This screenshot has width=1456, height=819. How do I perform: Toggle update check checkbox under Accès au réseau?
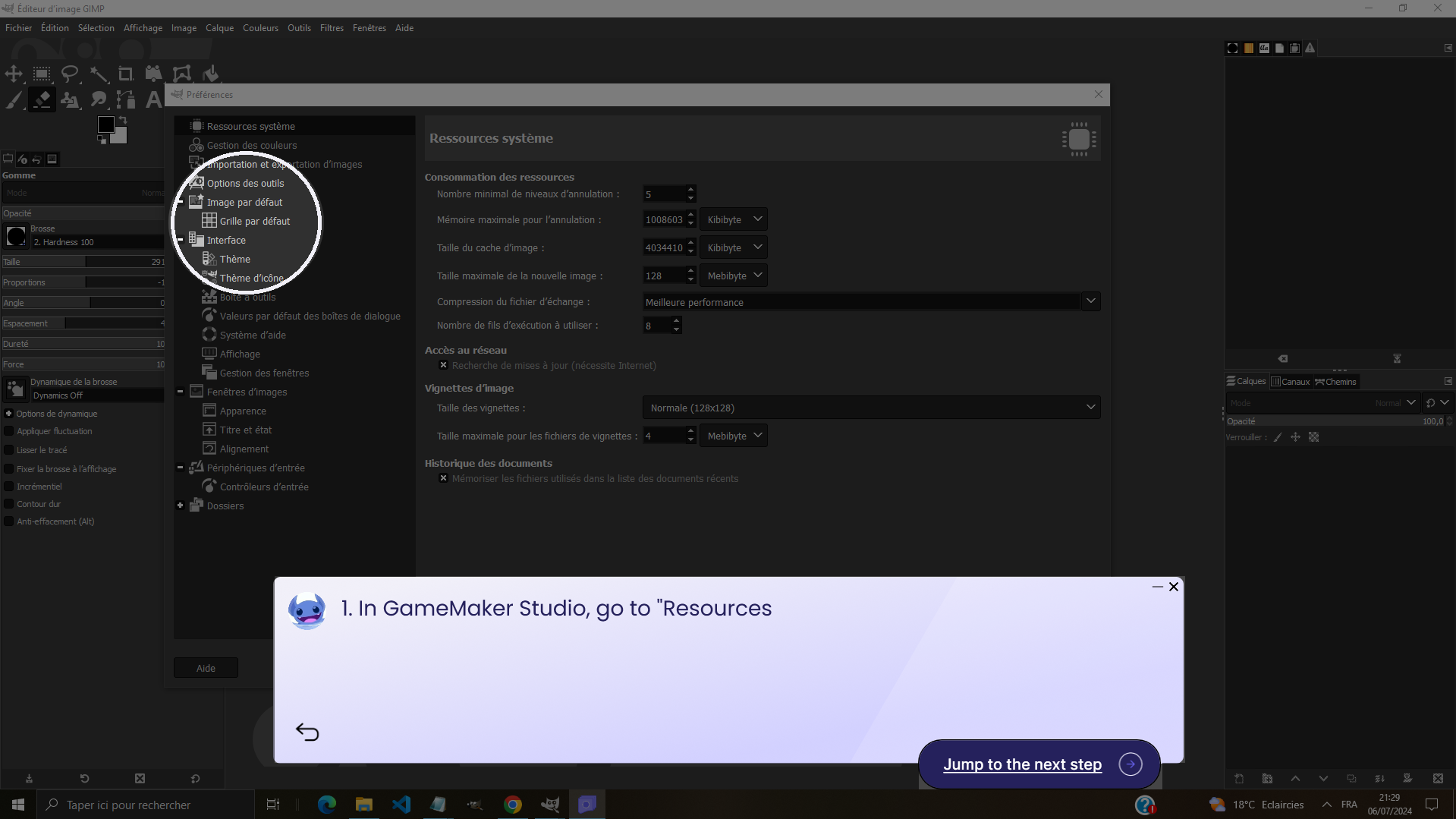[x=444, y=365]
